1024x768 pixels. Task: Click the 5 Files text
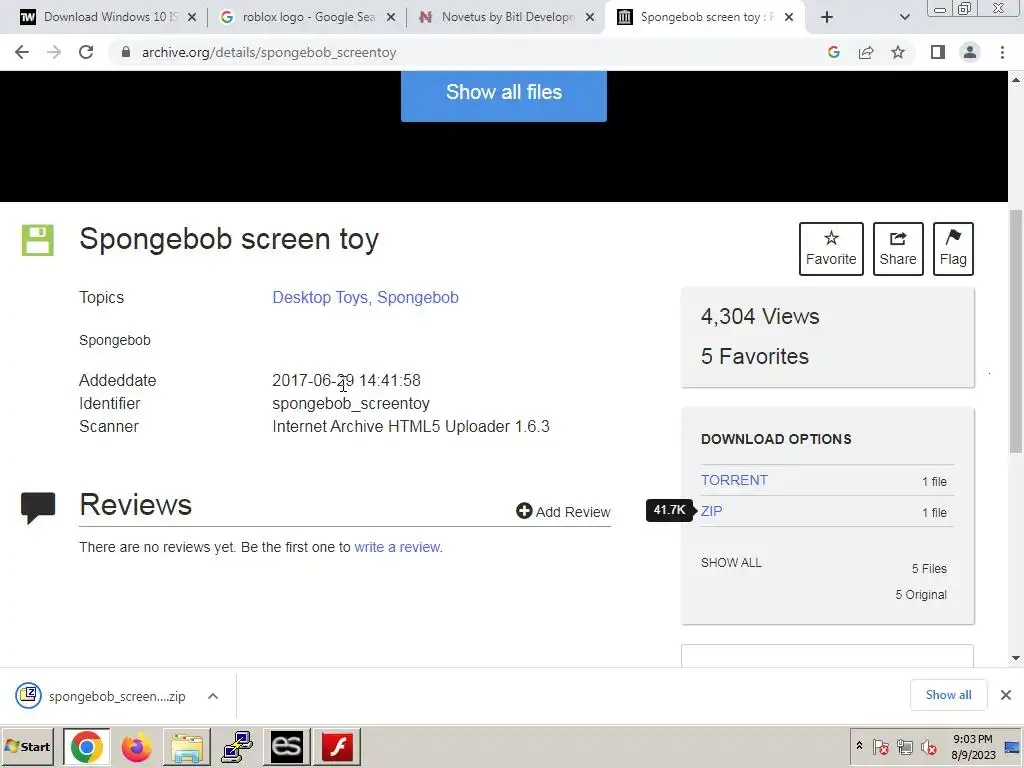929,568
